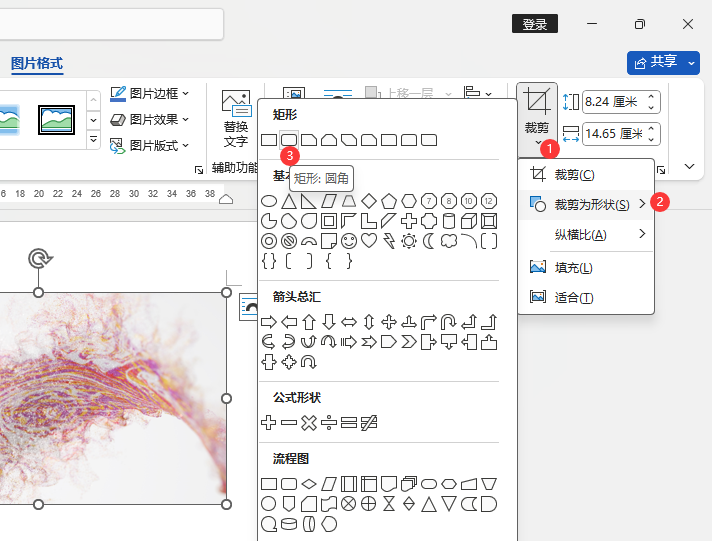712x541 pixels.
Task: Pick the up arrow in 箭头总汇
Action: [309, 323]
